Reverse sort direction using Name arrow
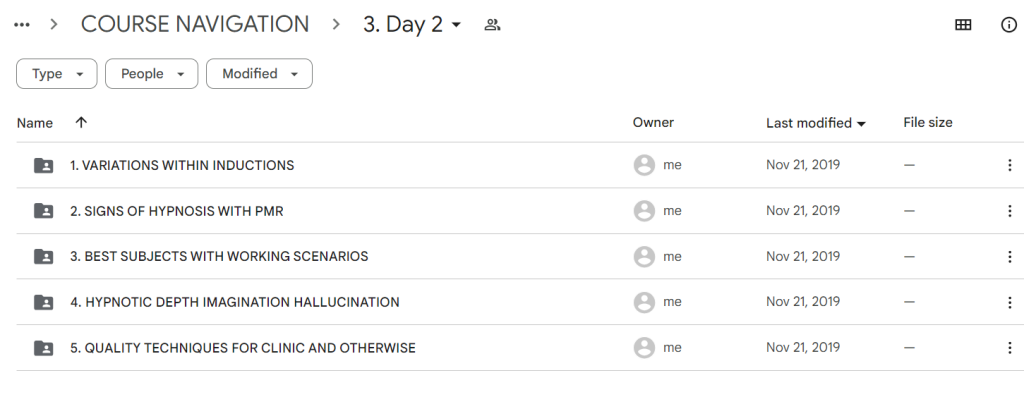The image size is (1024, 397). [x=81, y=122]
